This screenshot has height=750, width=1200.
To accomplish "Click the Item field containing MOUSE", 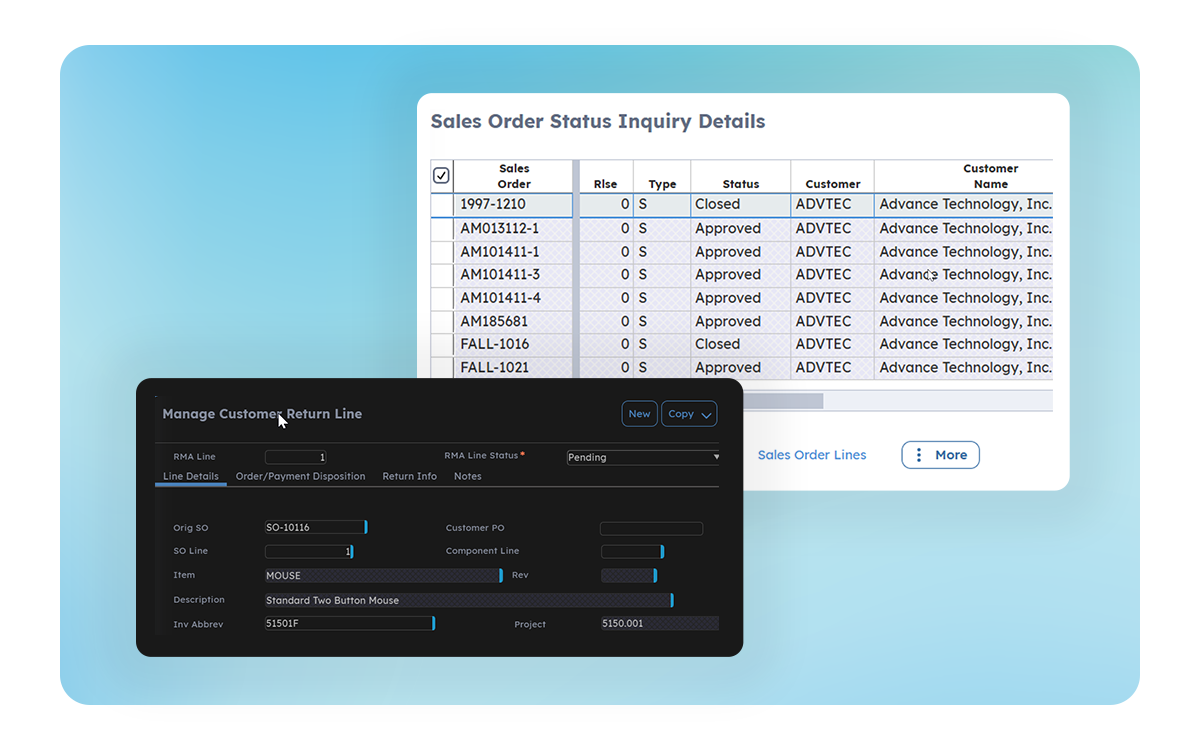I will click(x=381, y=576).
